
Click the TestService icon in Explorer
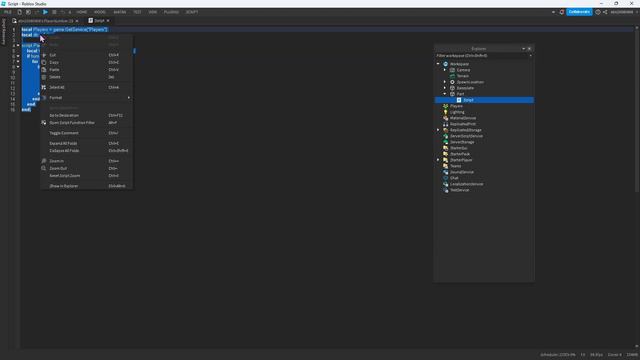[x=446, y=190]
